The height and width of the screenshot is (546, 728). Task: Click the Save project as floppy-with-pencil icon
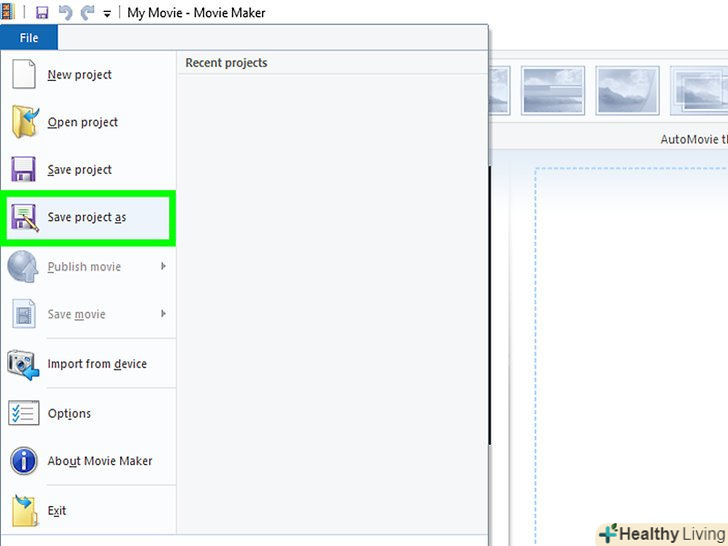coord(25,217)
